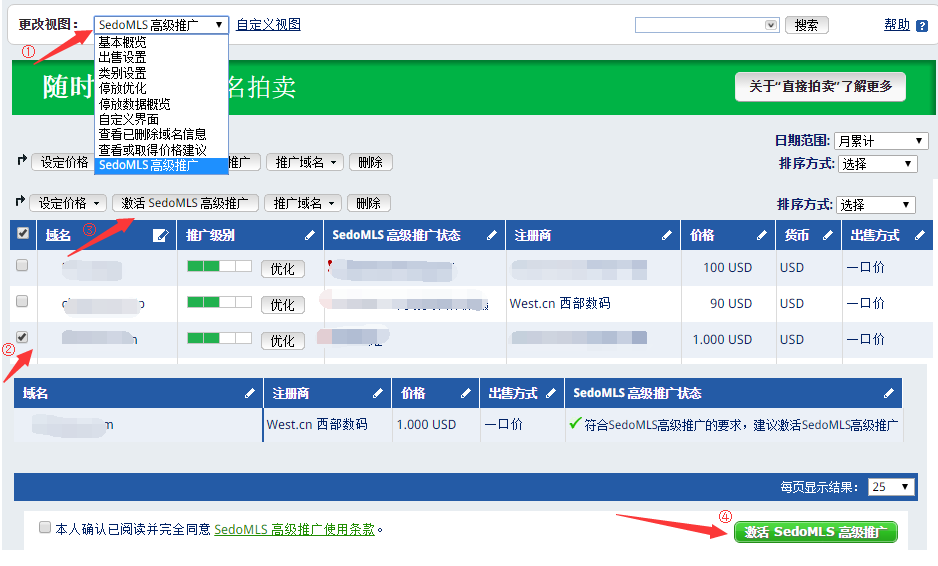Click pencil icon in 域名 column header
Image resolution: width=938 pixels, height=566 pixels.
pyautogui.click(x=160, y=236)
